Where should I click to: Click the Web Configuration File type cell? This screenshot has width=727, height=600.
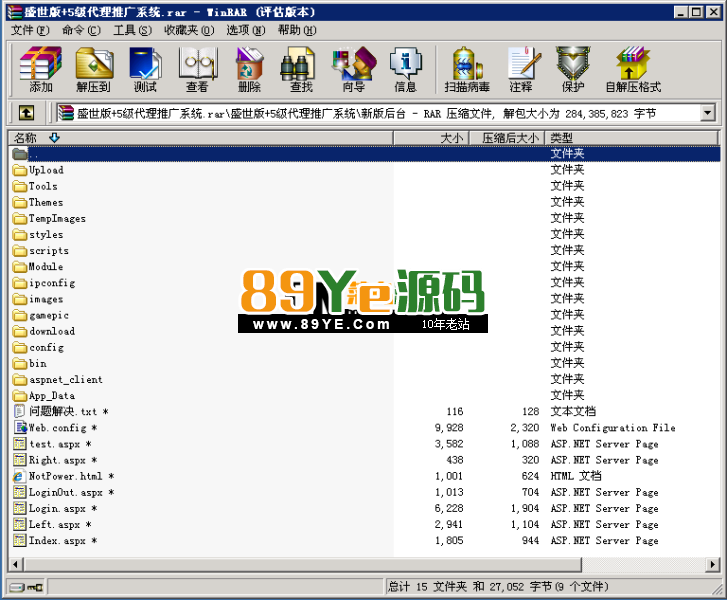point(613,428)
